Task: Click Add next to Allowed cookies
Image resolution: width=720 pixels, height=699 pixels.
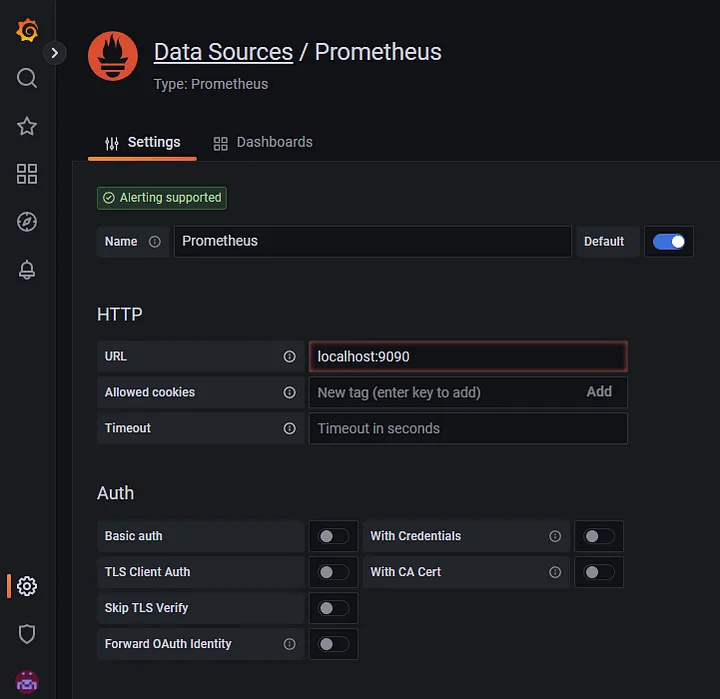Action: click(599, 392)
